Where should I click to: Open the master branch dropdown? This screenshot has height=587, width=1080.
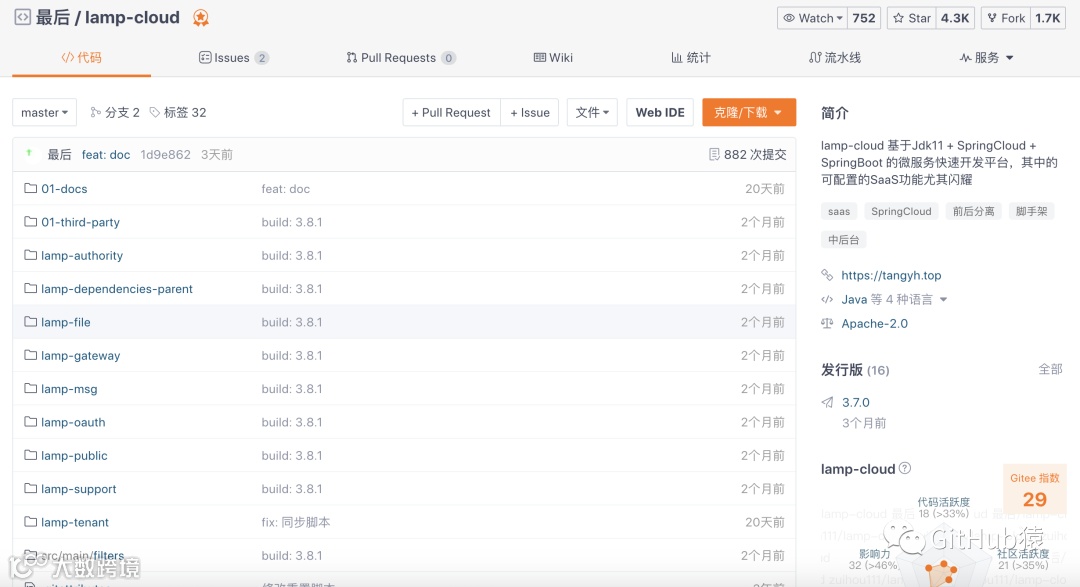click(x=44, y=112)
